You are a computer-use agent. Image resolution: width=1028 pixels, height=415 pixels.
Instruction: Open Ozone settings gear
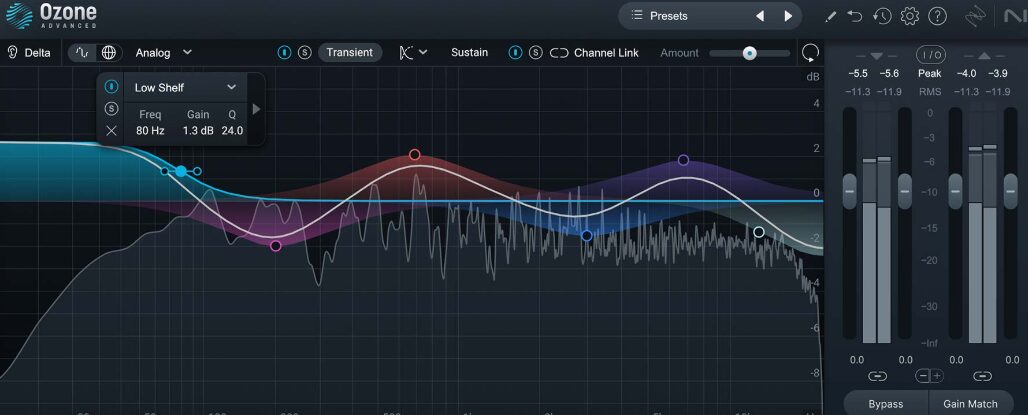coord(909,16)
